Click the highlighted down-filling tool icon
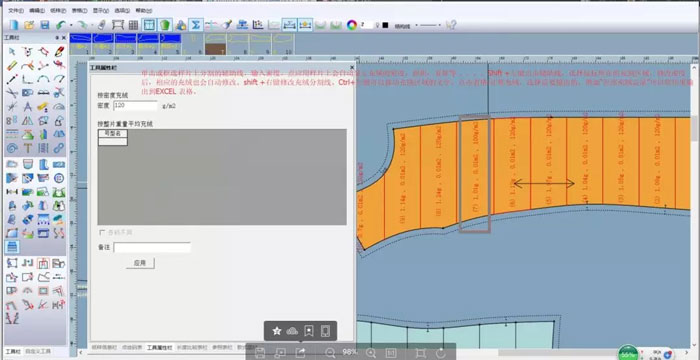Screen dimensions: 700x360 [x=12, y=247]
